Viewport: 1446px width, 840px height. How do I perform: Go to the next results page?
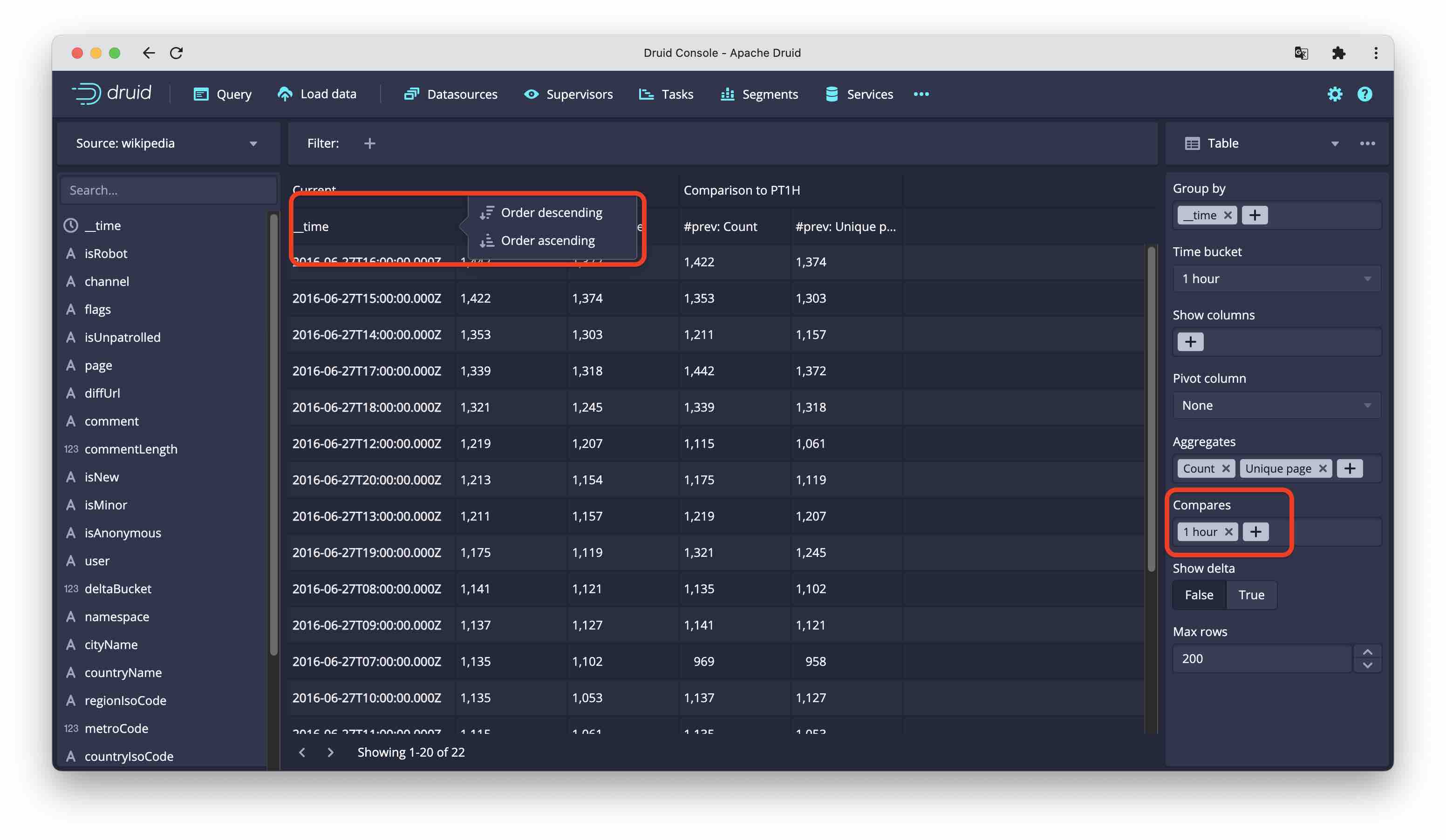[330, 752]
